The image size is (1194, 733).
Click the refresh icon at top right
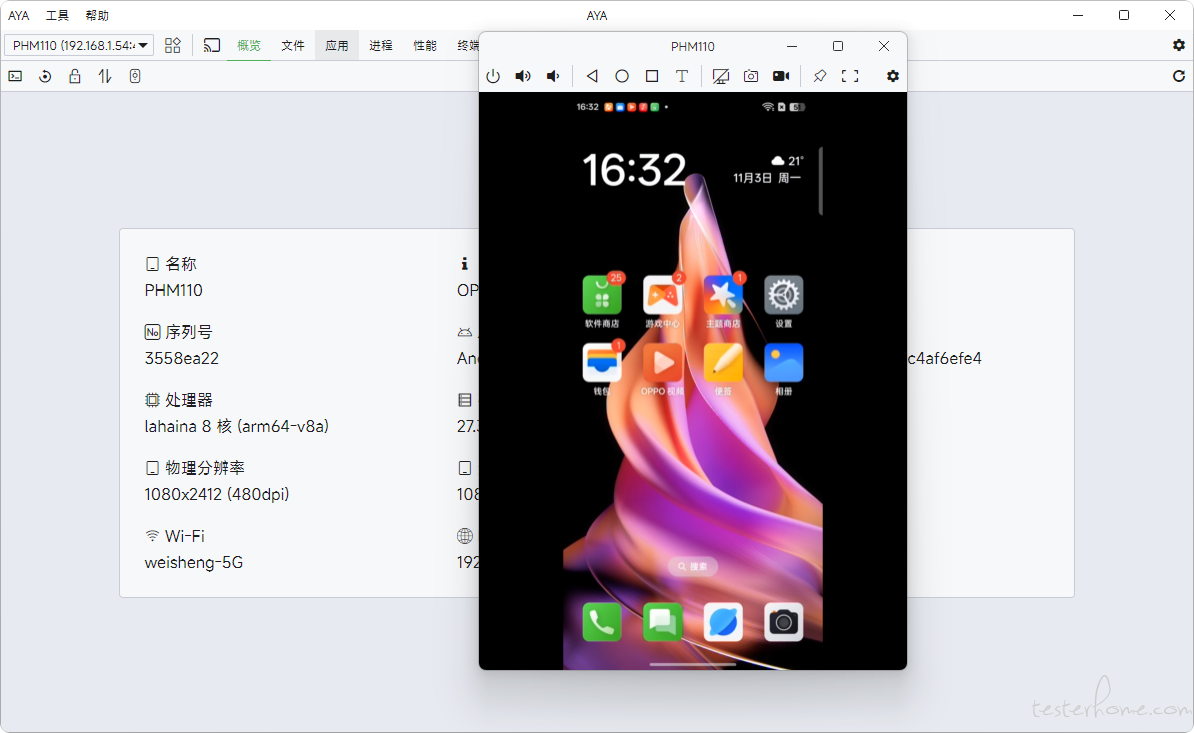1178,76
